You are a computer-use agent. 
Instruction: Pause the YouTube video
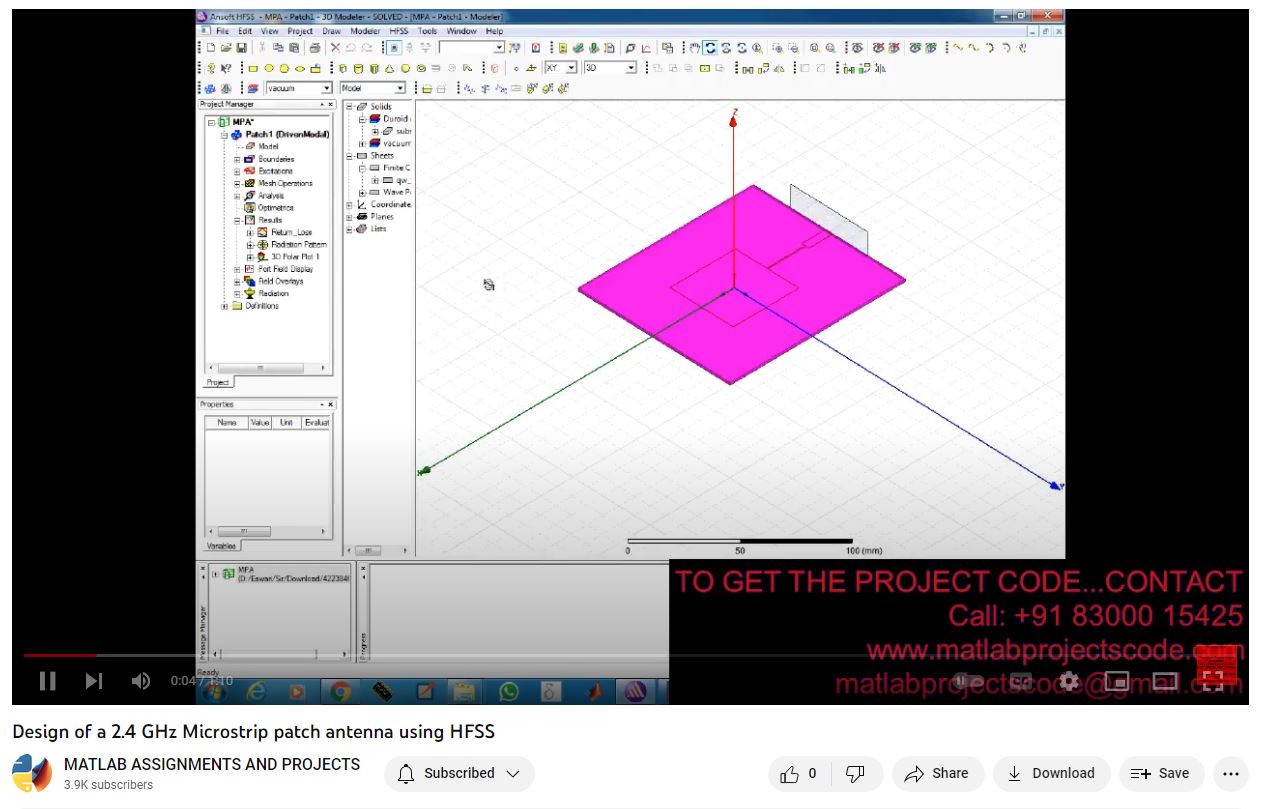point(47,681)
